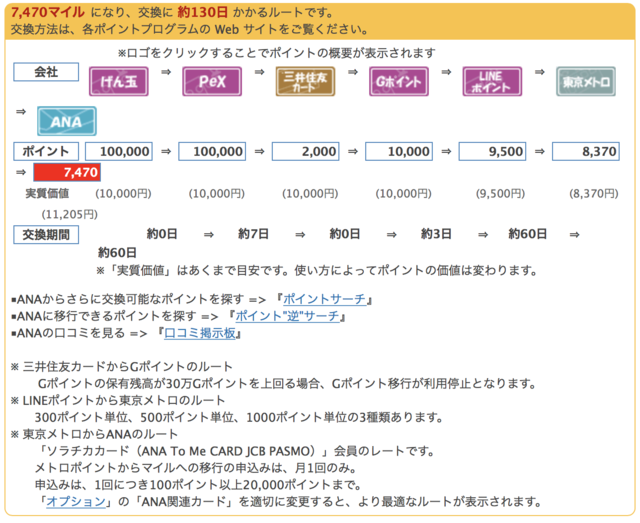Click the 2,000 point box
The image size is (640, 523).
coord(306,151)
